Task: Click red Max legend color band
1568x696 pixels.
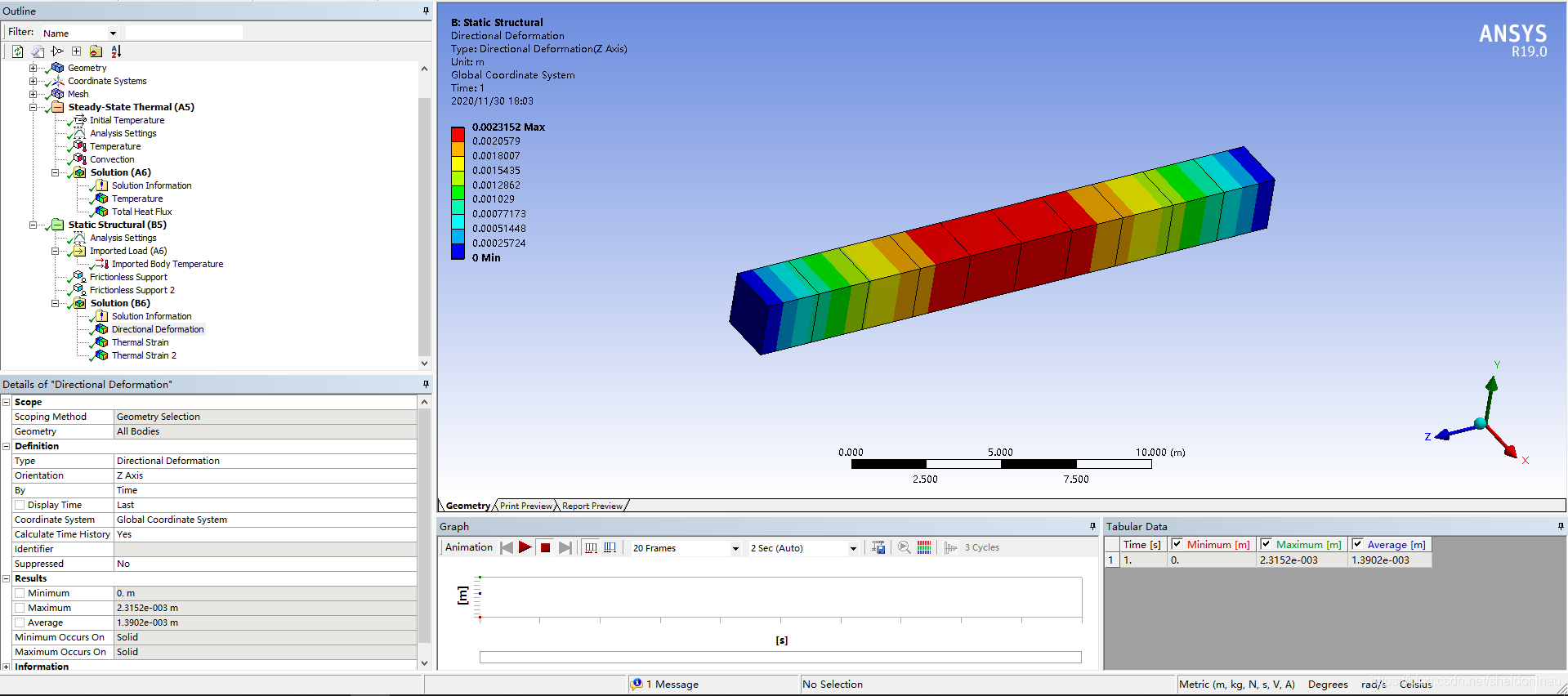Action: point(458,134)
